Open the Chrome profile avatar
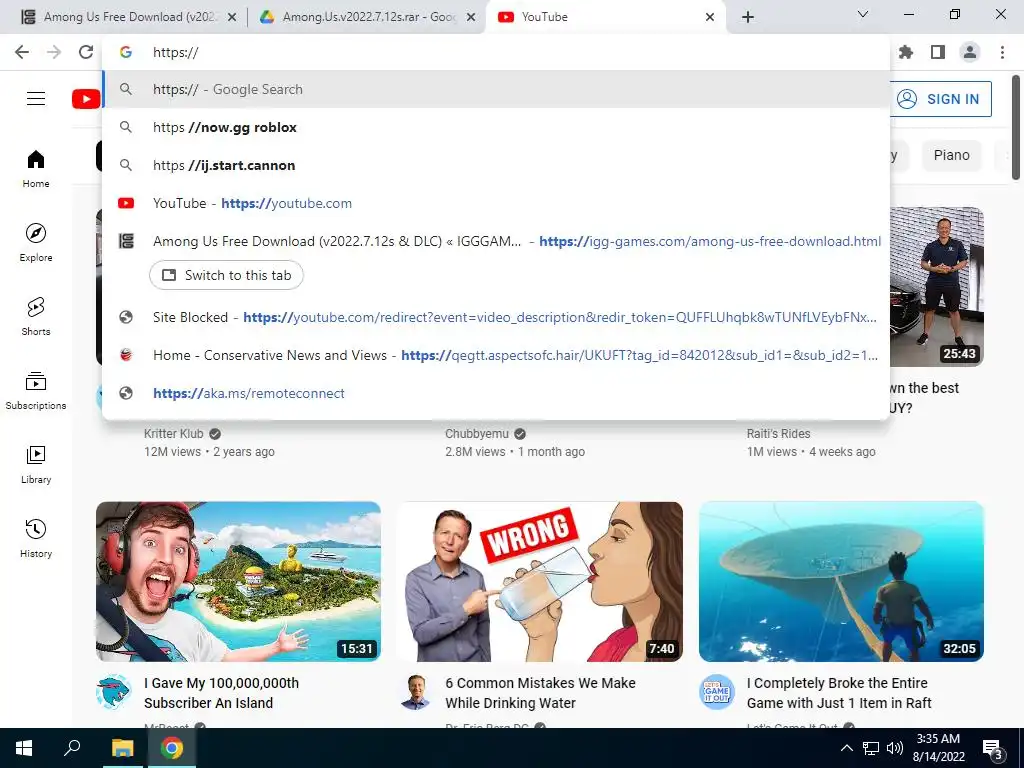Screen dimensions: 1024x768 970,52
